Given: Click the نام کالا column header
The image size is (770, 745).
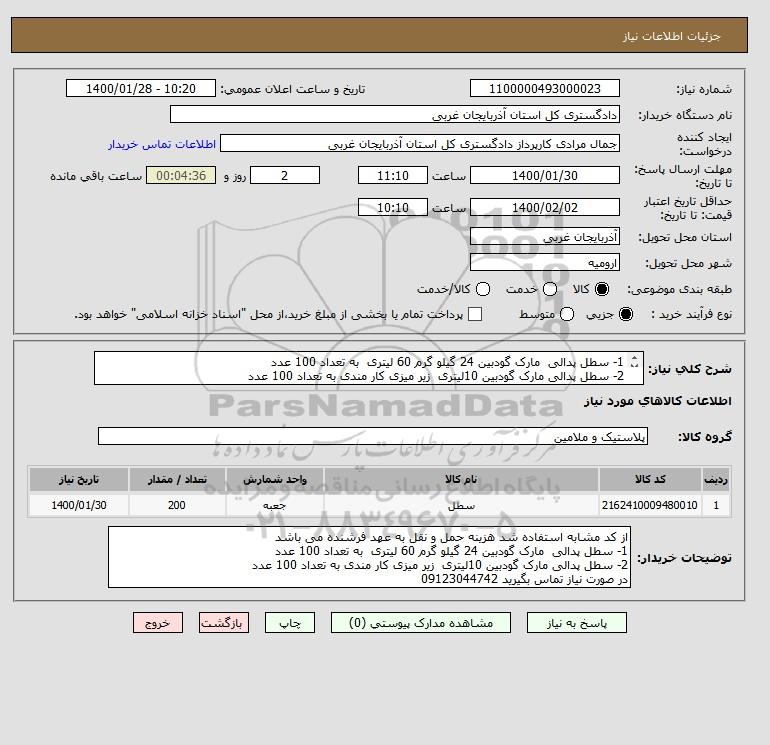Looking at the screenshot, I should (x=461, y=479).
